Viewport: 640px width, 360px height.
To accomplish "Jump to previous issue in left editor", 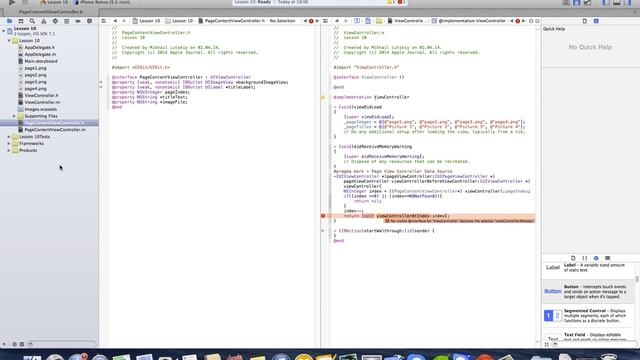I will 305,21.
